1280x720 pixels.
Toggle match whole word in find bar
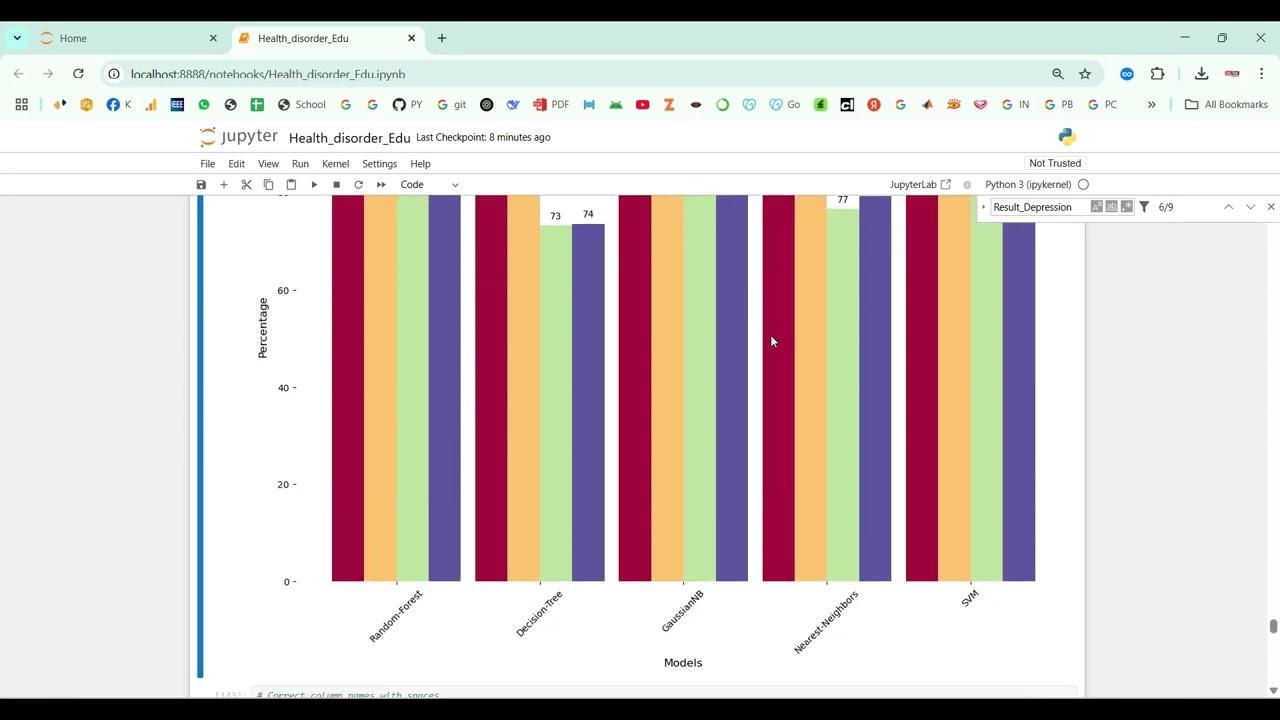pyautogui.click(x=1111, y=207)
